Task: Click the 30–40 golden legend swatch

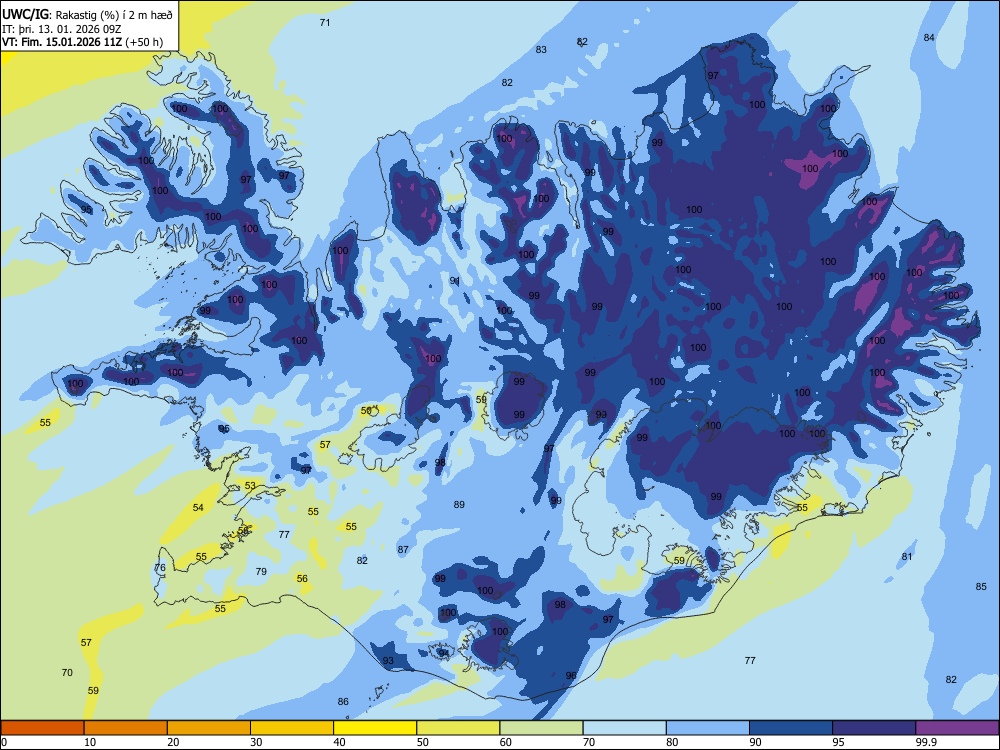Action: click(x=292, y=728)
